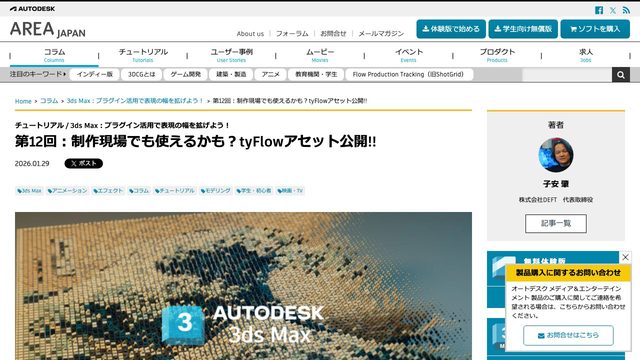Select the 3DCGとは keyword
The width and height of the screenshot is (640, 360).
coord(141,74)
